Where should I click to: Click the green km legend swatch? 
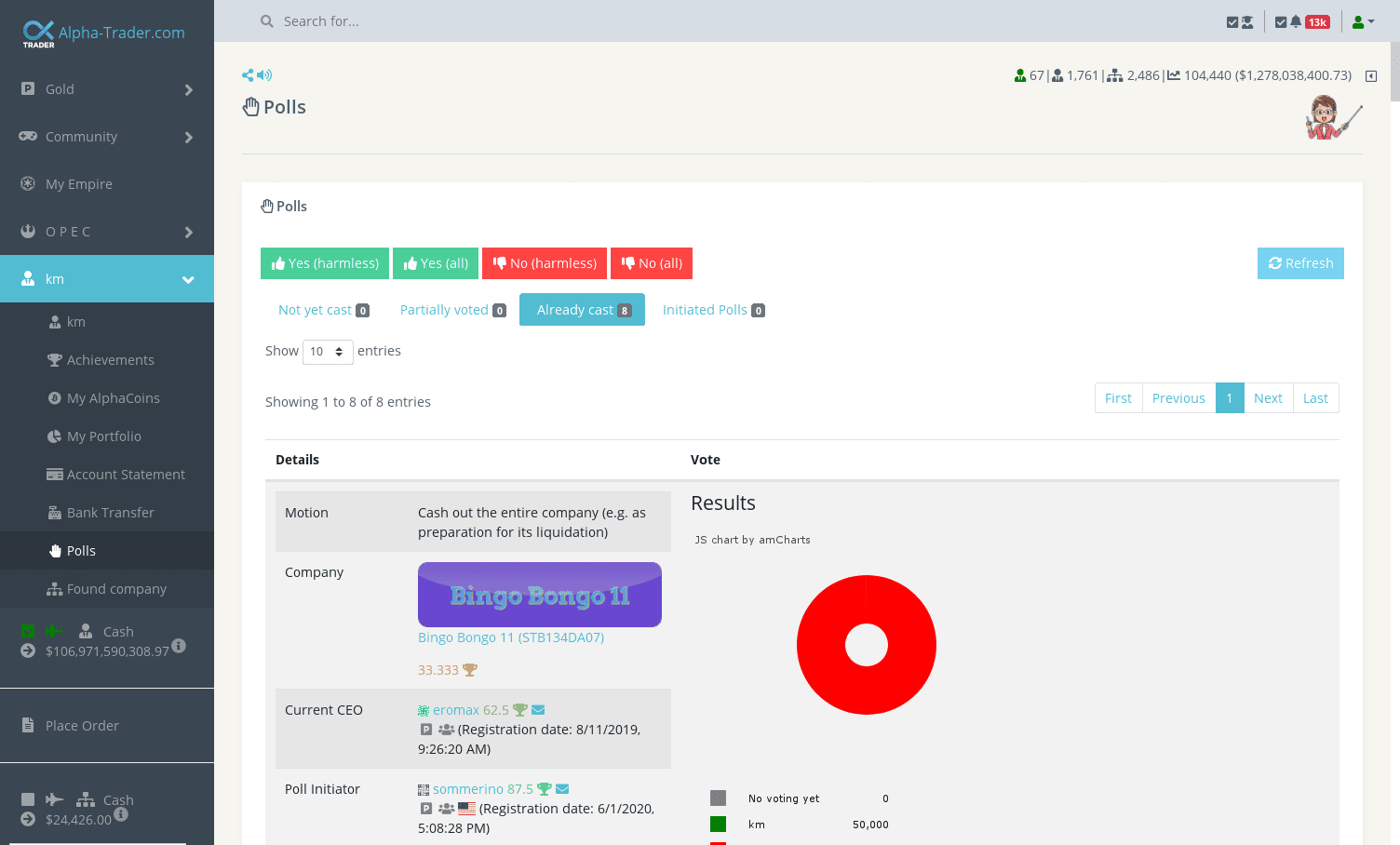[x=718, y=825]
